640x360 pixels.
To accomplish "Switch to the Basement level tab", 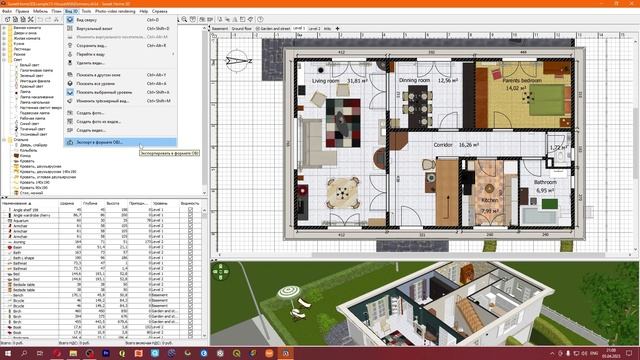I will point(220,29).
